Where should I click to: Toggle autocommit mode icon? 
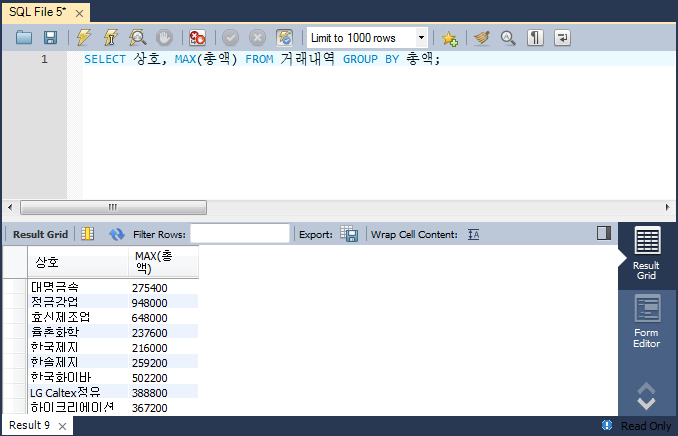pyautogui.click(x=285, y=38)
